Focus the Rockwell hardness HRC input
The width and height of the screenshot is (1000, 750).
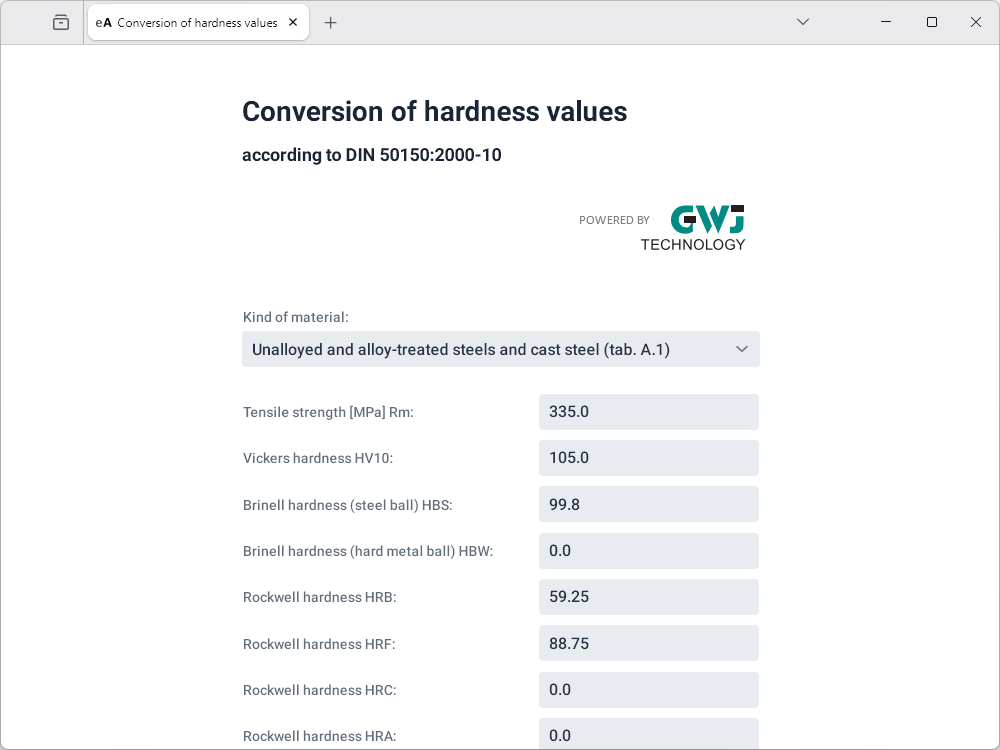(x=648, y=689)
